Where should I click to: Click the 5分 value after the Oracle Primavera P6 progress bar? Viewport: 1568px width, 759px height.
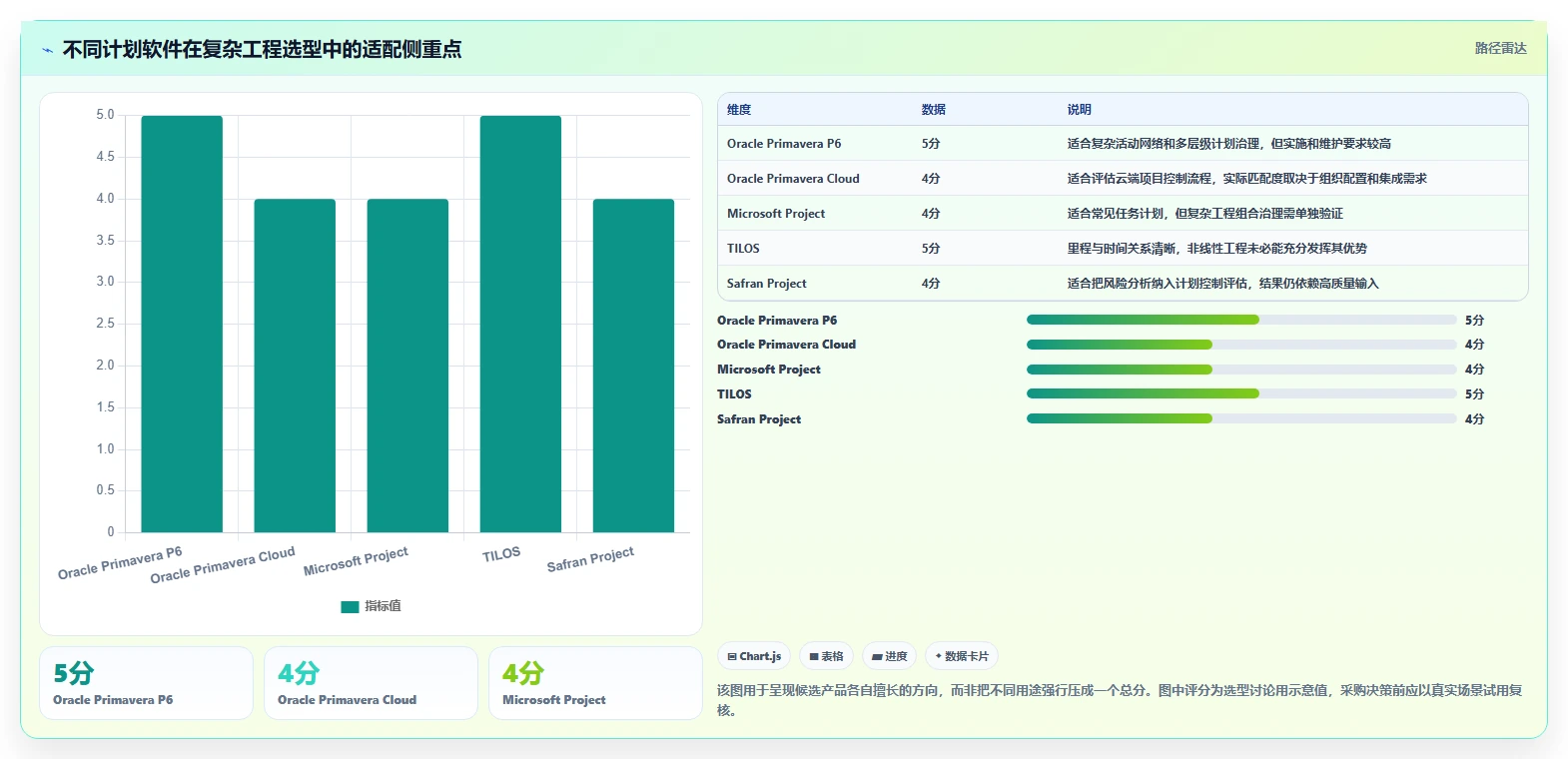pos(1474,321)
